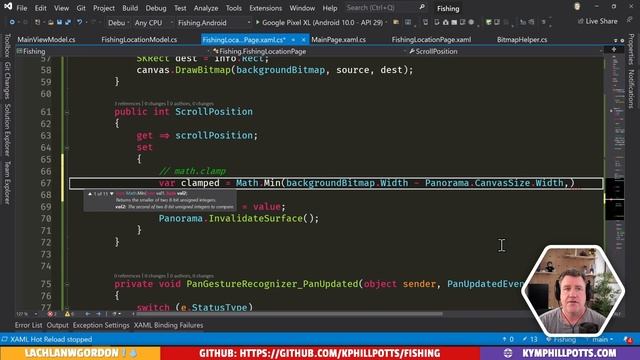The width and height of the screenshot is (640, 360).
Task: Click the Visual Studio logo icon
Action: (7, 7)
